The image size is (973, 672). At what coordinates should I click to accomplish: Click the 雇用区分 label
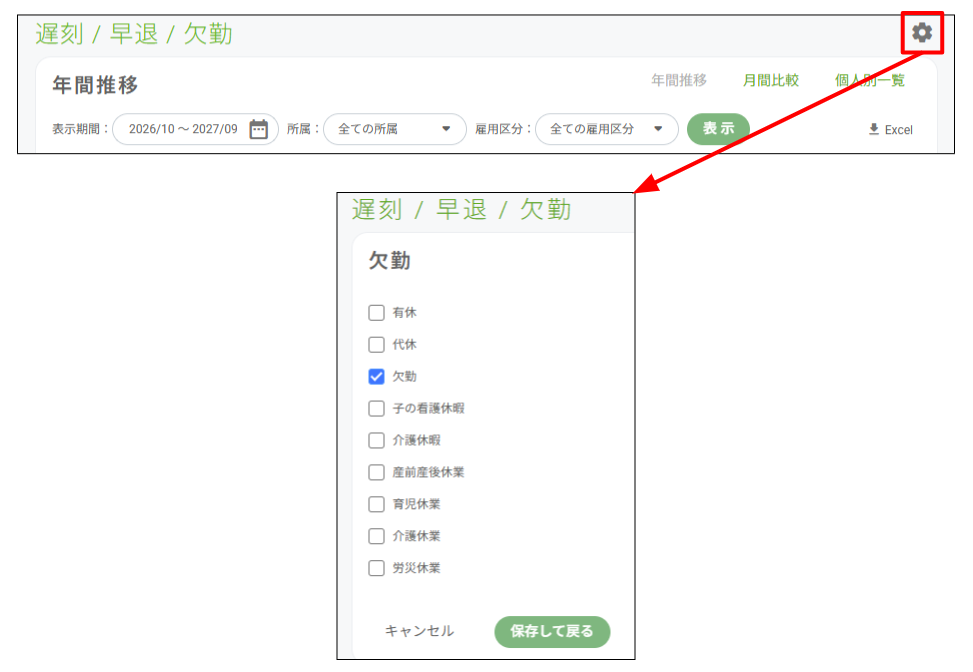coord(503,129)
